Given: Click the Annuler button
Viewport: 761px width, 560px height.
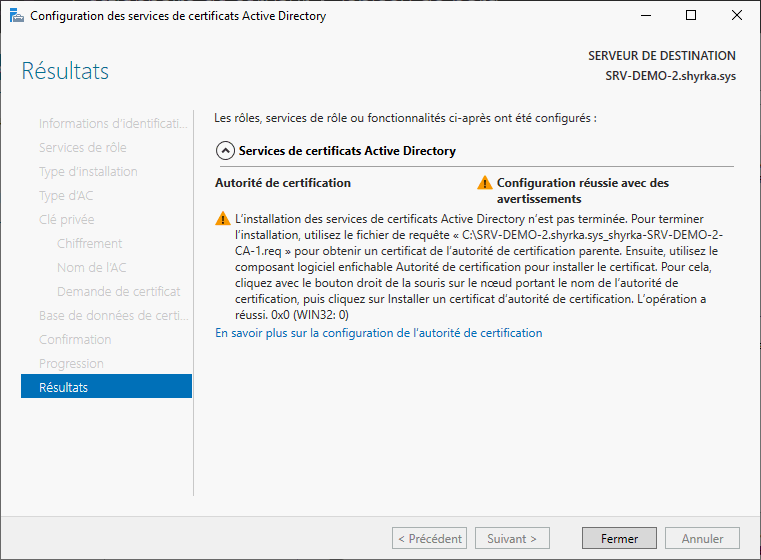Looking at the screenshot, I should 702,539.
